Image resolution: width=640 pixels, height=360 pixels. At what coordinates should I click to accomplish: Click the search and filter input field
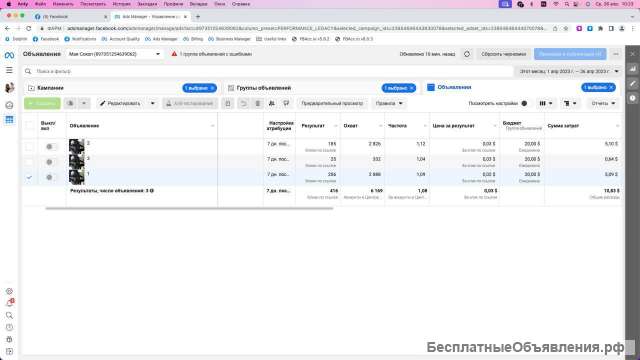(x=268, y=71)
